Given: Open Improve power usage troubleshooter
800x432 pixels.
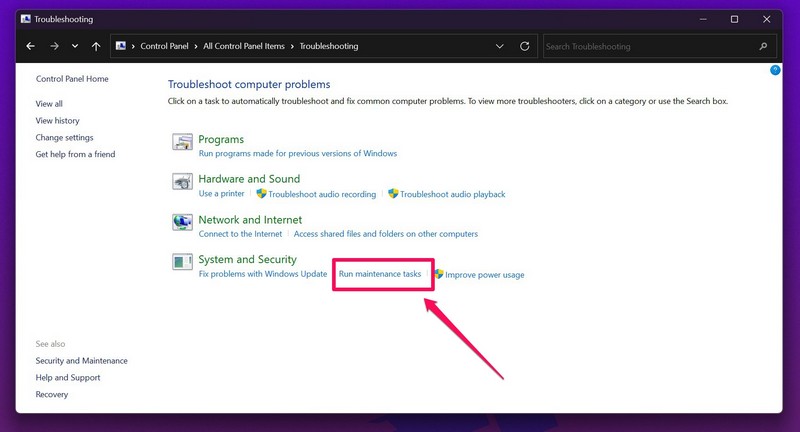Looking at the screenshot, I should point(484,275).
